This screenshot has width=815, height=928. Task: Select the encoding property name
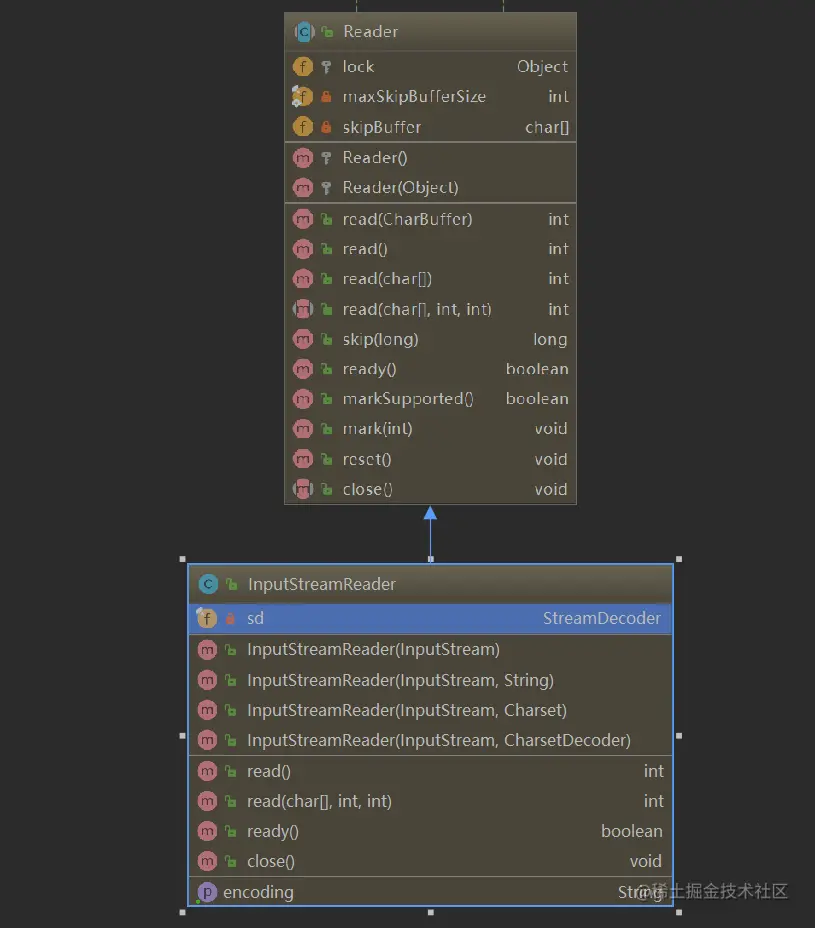coord(258,892)
